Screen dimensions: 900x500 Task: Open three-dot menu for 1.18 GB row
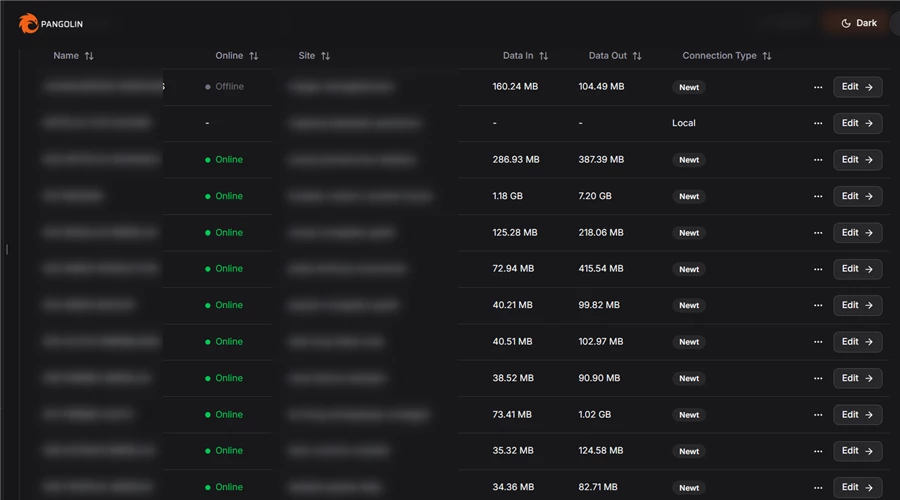point(818,196)
